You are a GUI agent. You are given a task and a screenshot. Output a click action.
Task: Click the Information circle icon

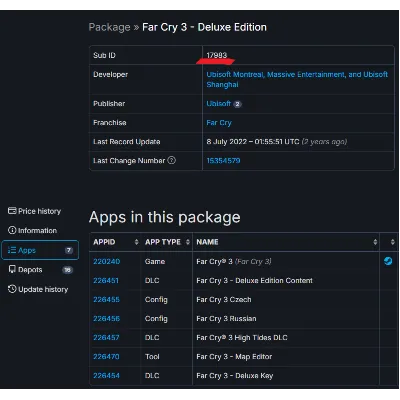[x=12, y=230]
